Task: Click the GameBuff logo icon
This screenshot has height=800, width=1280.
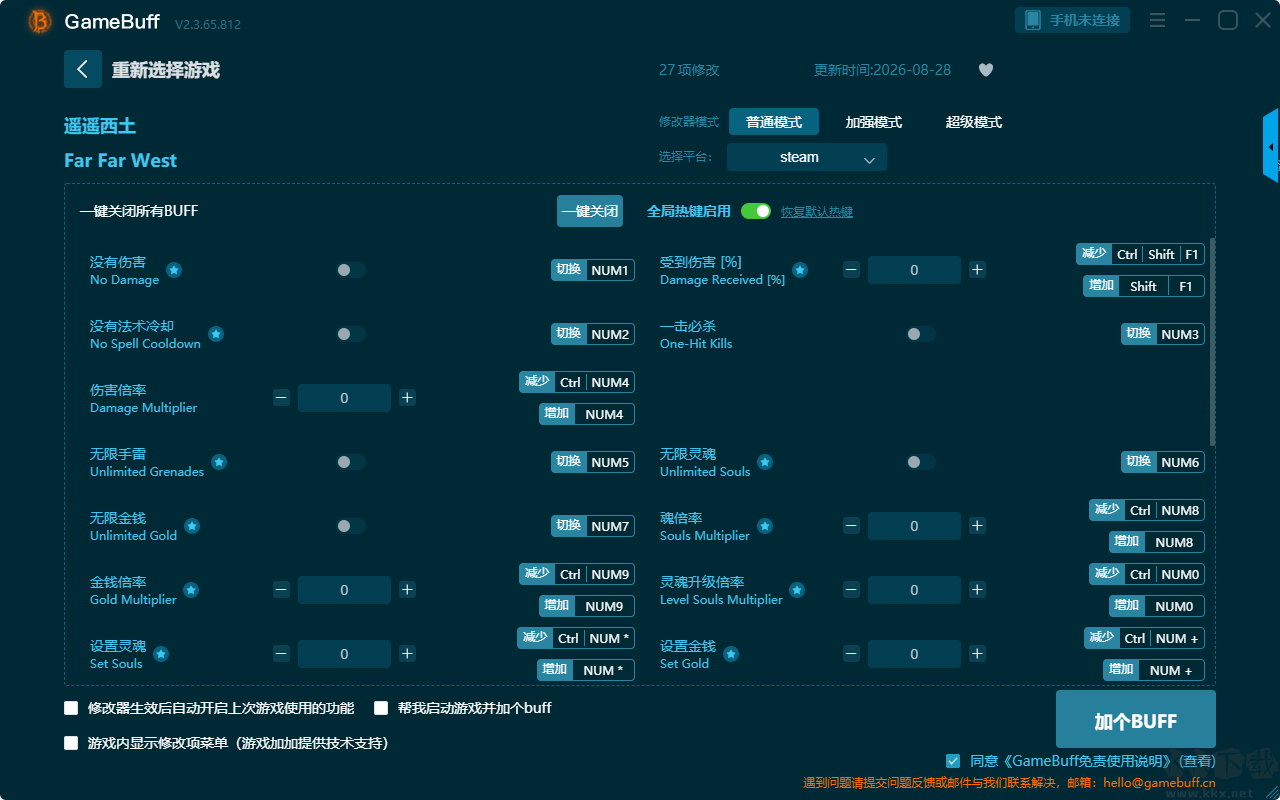Action: 40,21
